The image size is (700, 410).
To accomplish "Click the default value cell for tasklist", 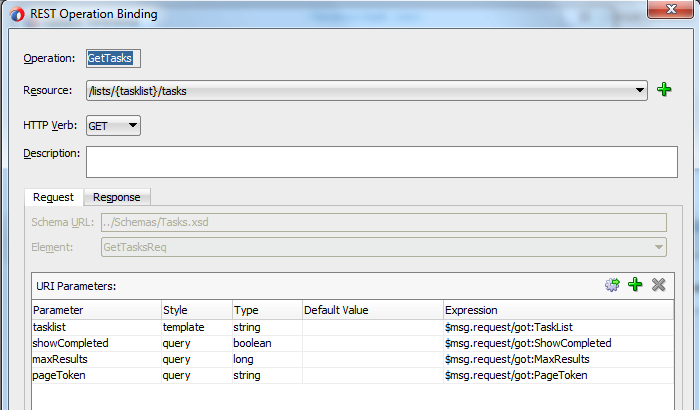I will click(373, 327).
